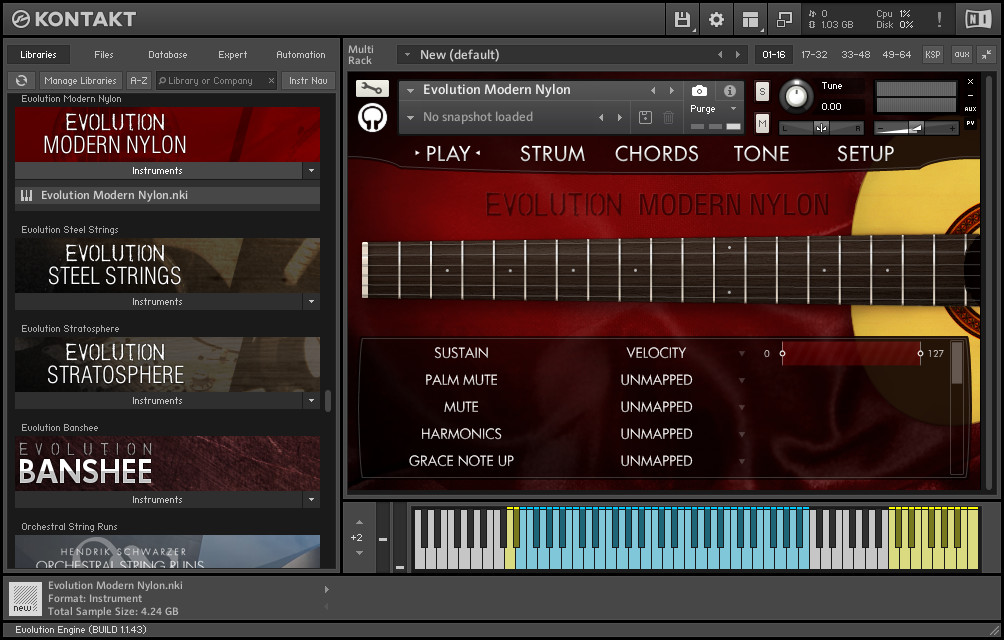Toggle Instr Nav pane
This screenshot has width=1004, height=640.
coord(308,81)
